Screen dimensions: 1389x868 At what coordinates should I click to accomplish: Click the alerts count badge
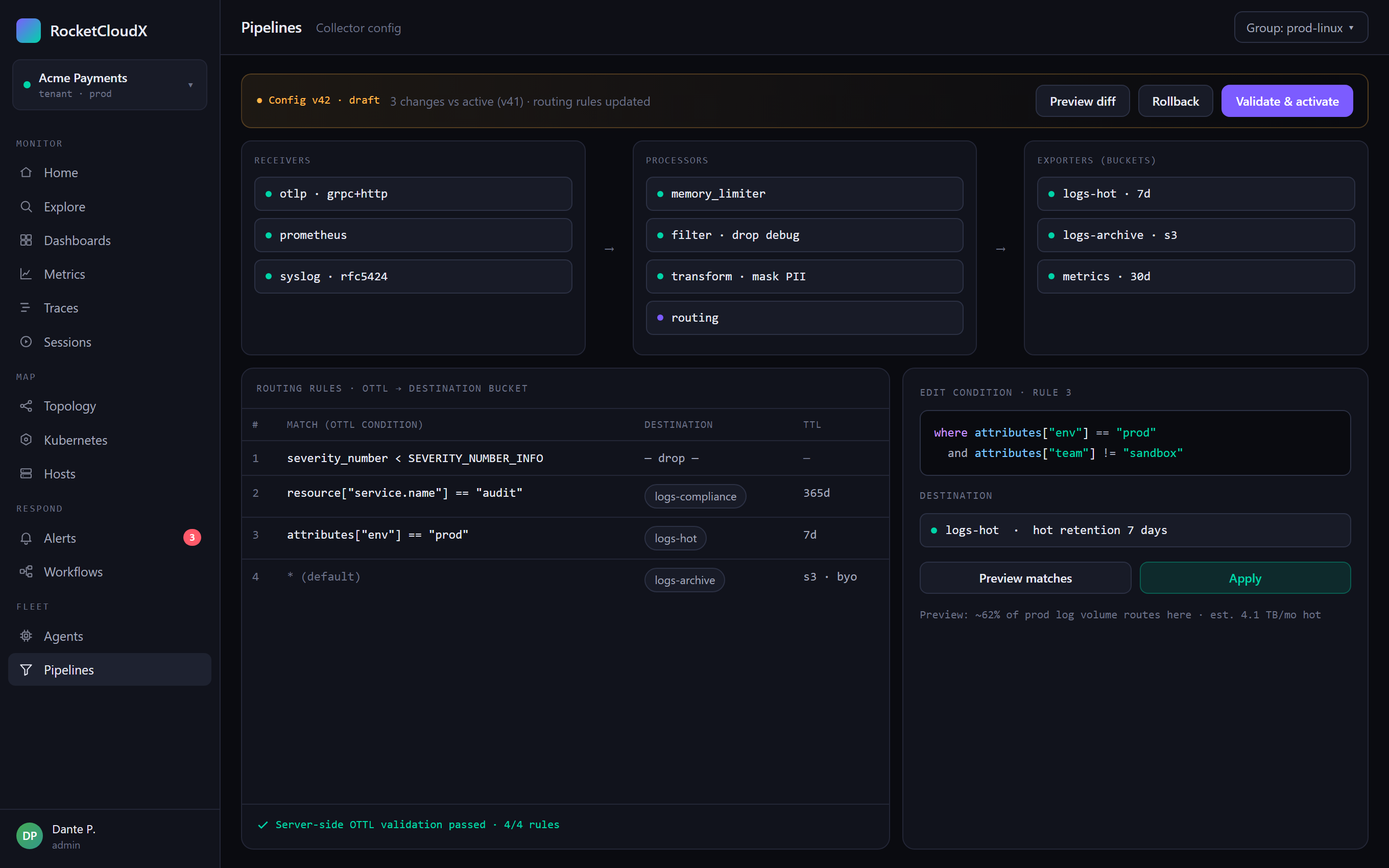pos(191,537)
